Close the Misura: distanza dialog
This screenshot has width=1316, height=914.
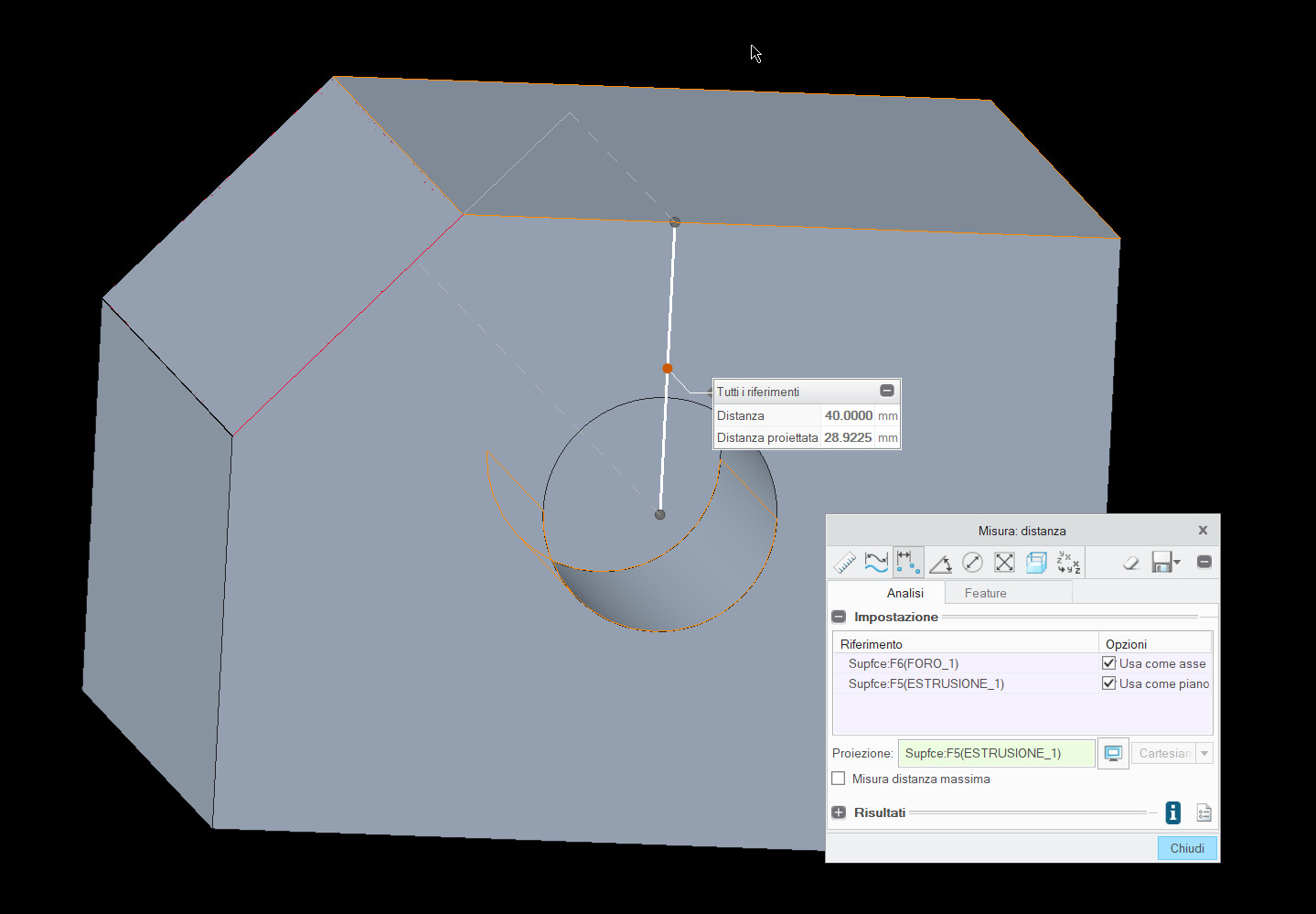(x=1204, y=531)
